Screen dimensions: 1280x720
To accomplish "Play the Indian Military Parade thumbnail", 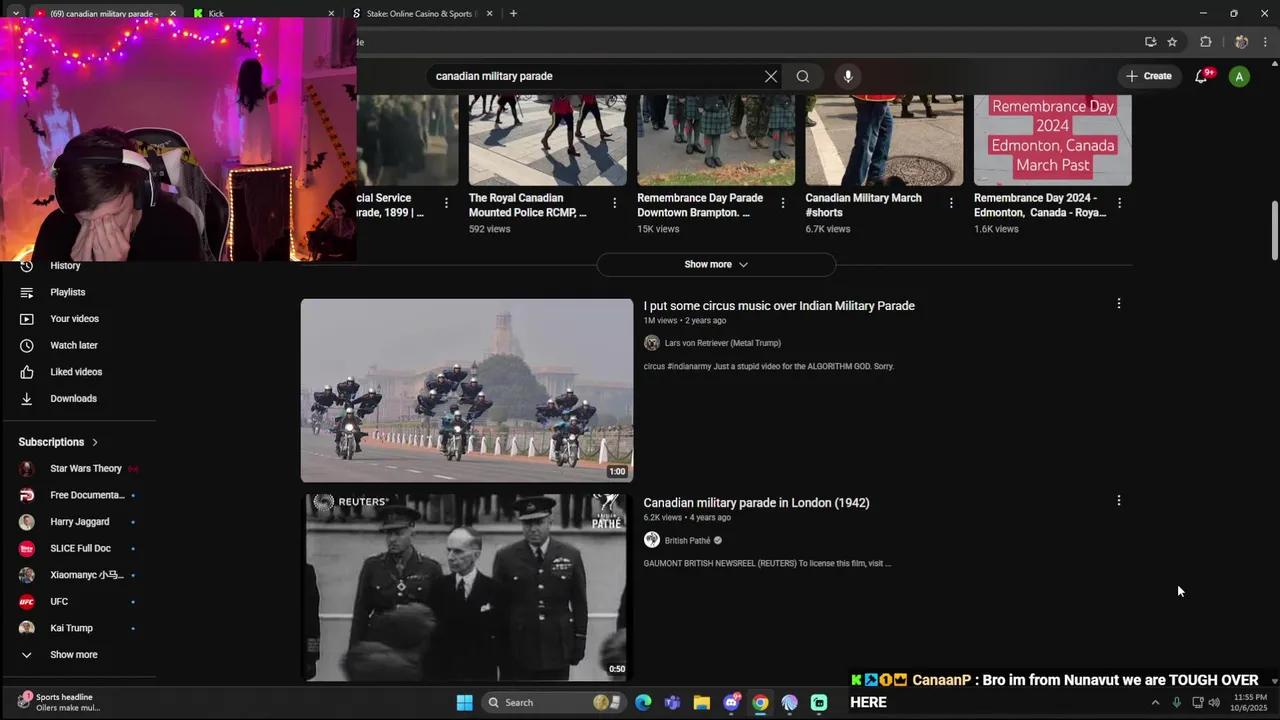I will [467, 390].
